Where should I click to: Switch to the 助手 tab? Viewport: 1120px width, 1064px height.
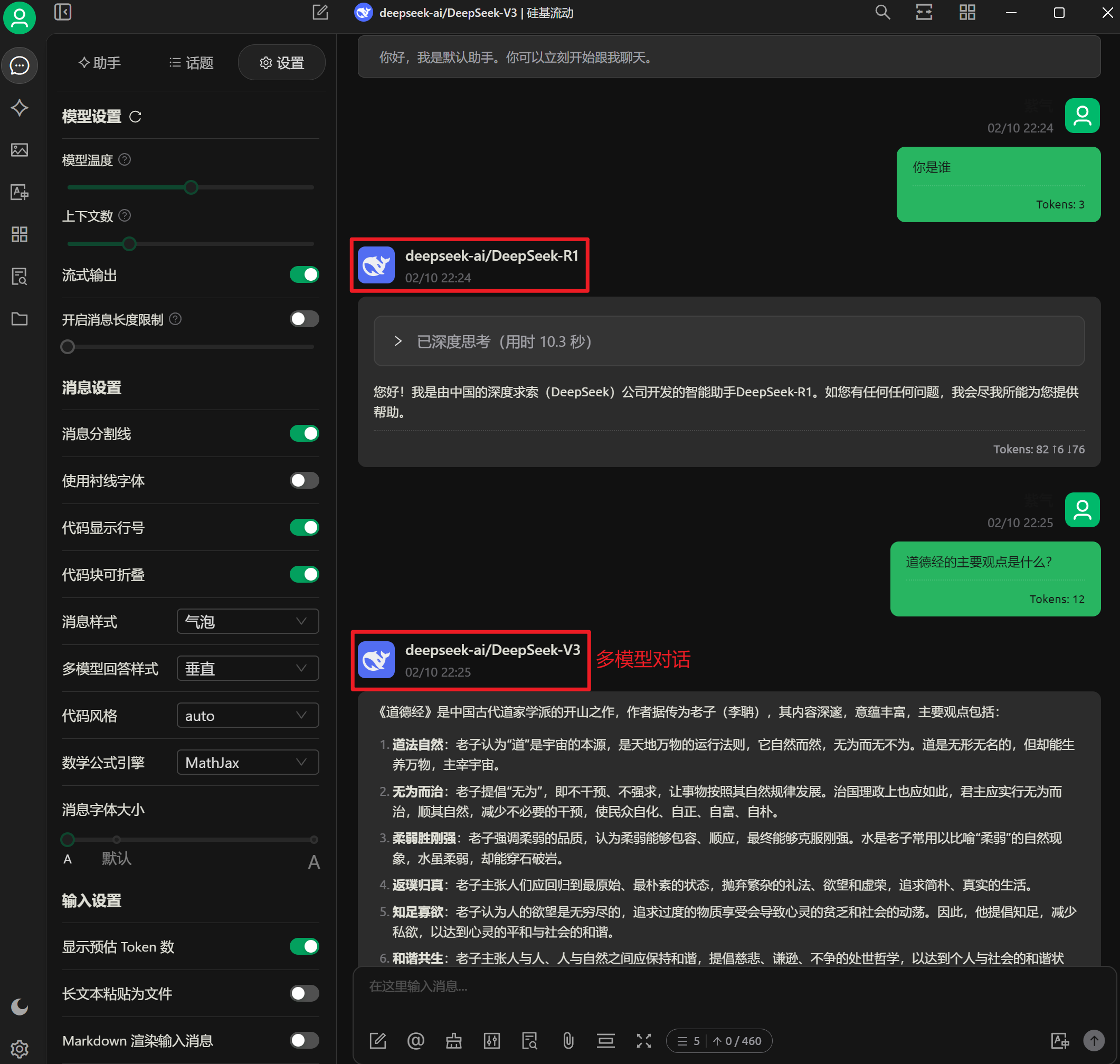(99, 62)
